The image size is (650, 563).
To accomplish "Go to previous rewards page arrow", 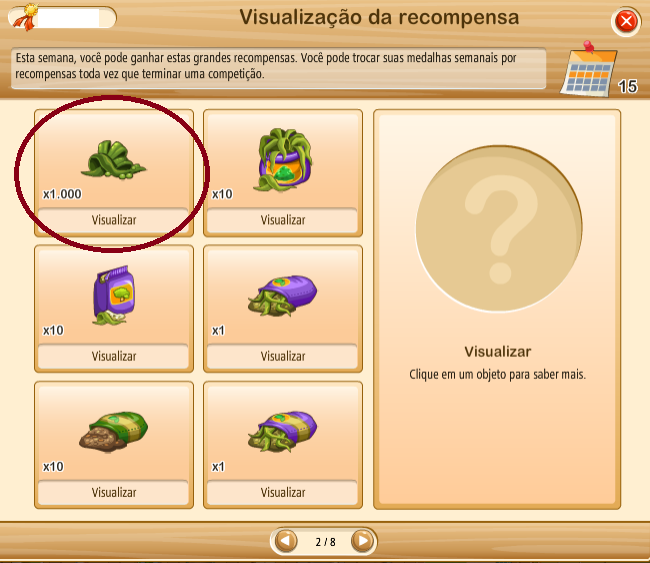I will pos(286,541).
